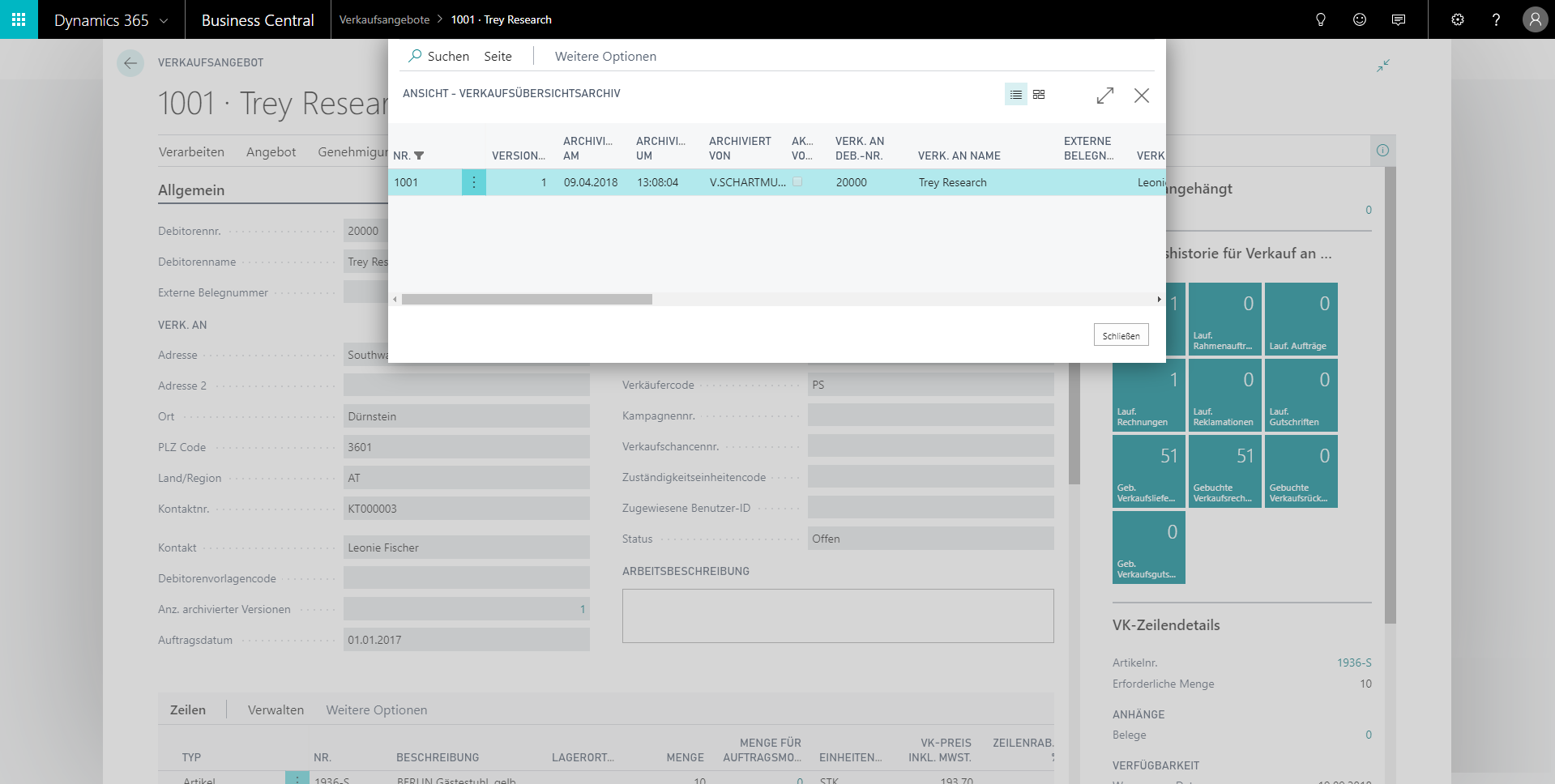The image size is (1555, 784).
Task: Open the chat messages icon
Action: (x=1399, y=19)
